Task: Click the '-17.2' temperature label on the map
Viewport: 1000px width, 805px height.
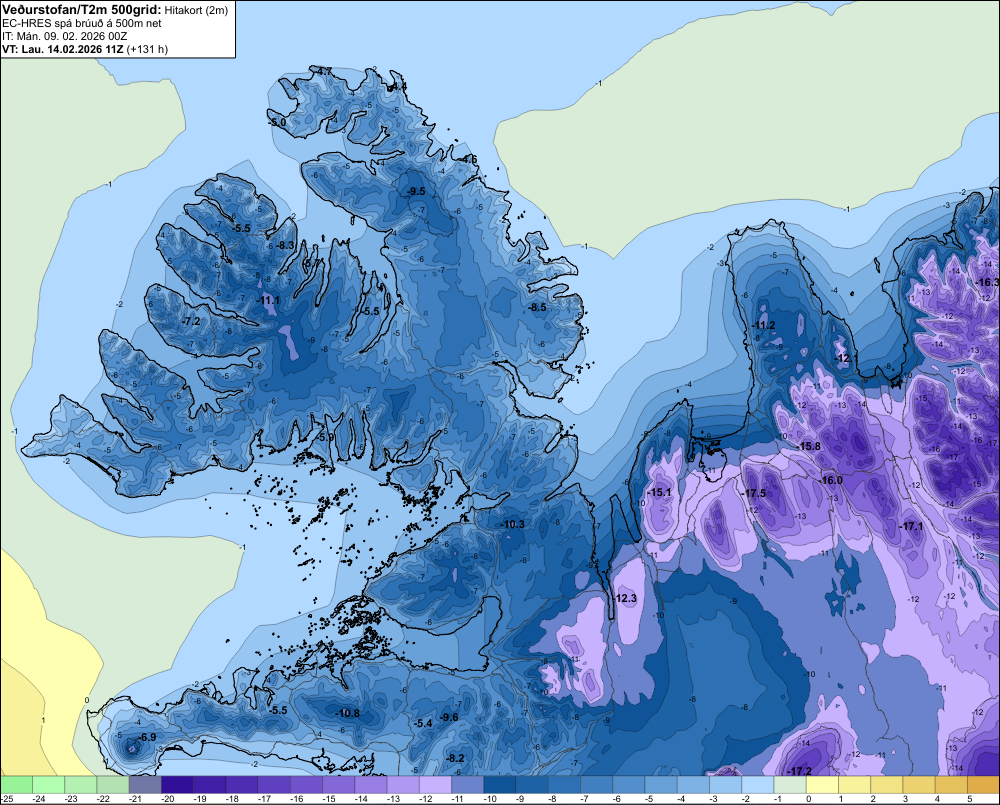Action: (799, 771)
